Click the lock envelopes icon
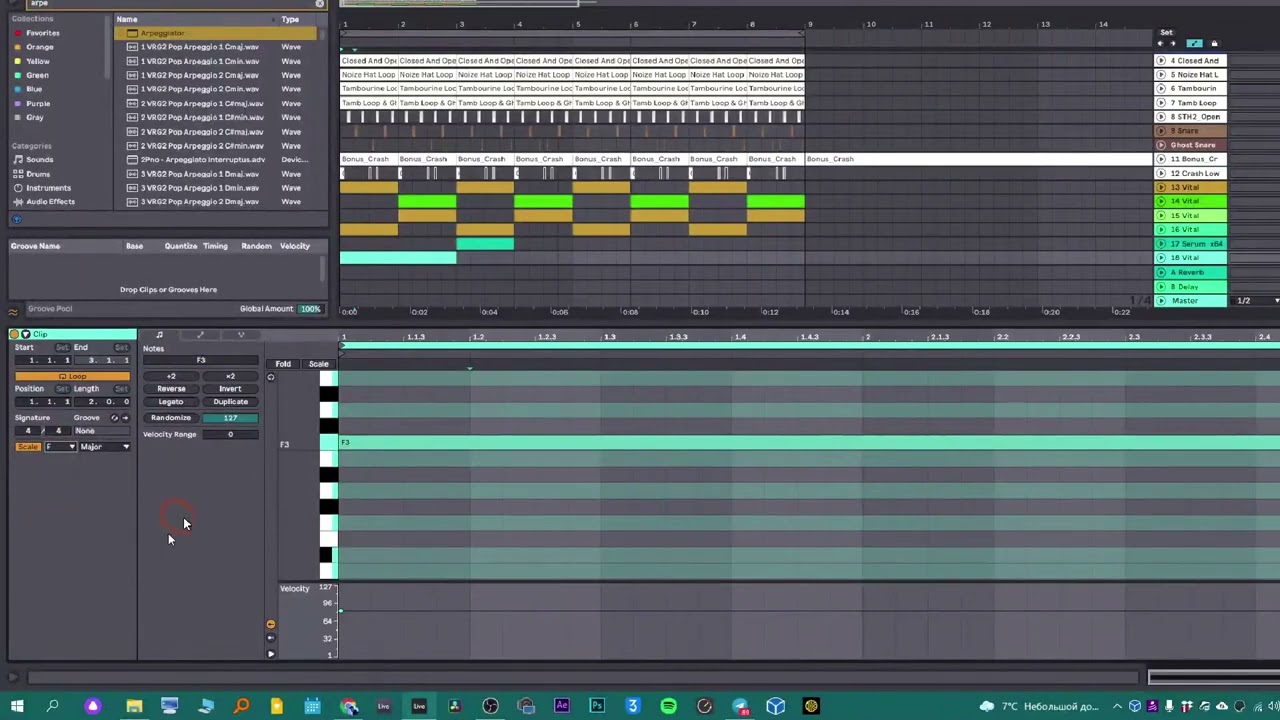 click(1214, 44)
